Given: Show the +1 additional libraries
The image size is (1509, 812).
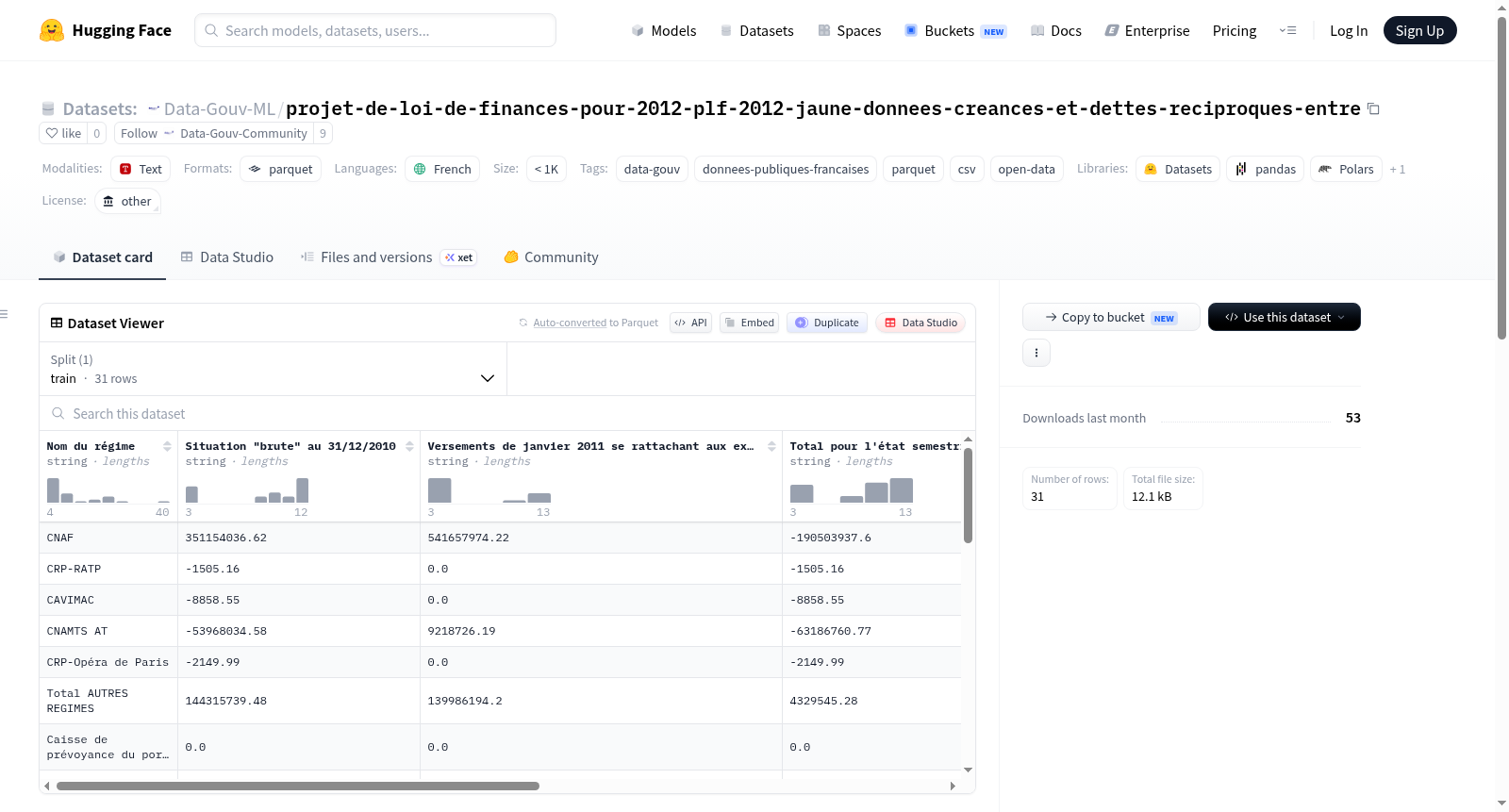Looking at the screenshot, I should (1398, 170).
